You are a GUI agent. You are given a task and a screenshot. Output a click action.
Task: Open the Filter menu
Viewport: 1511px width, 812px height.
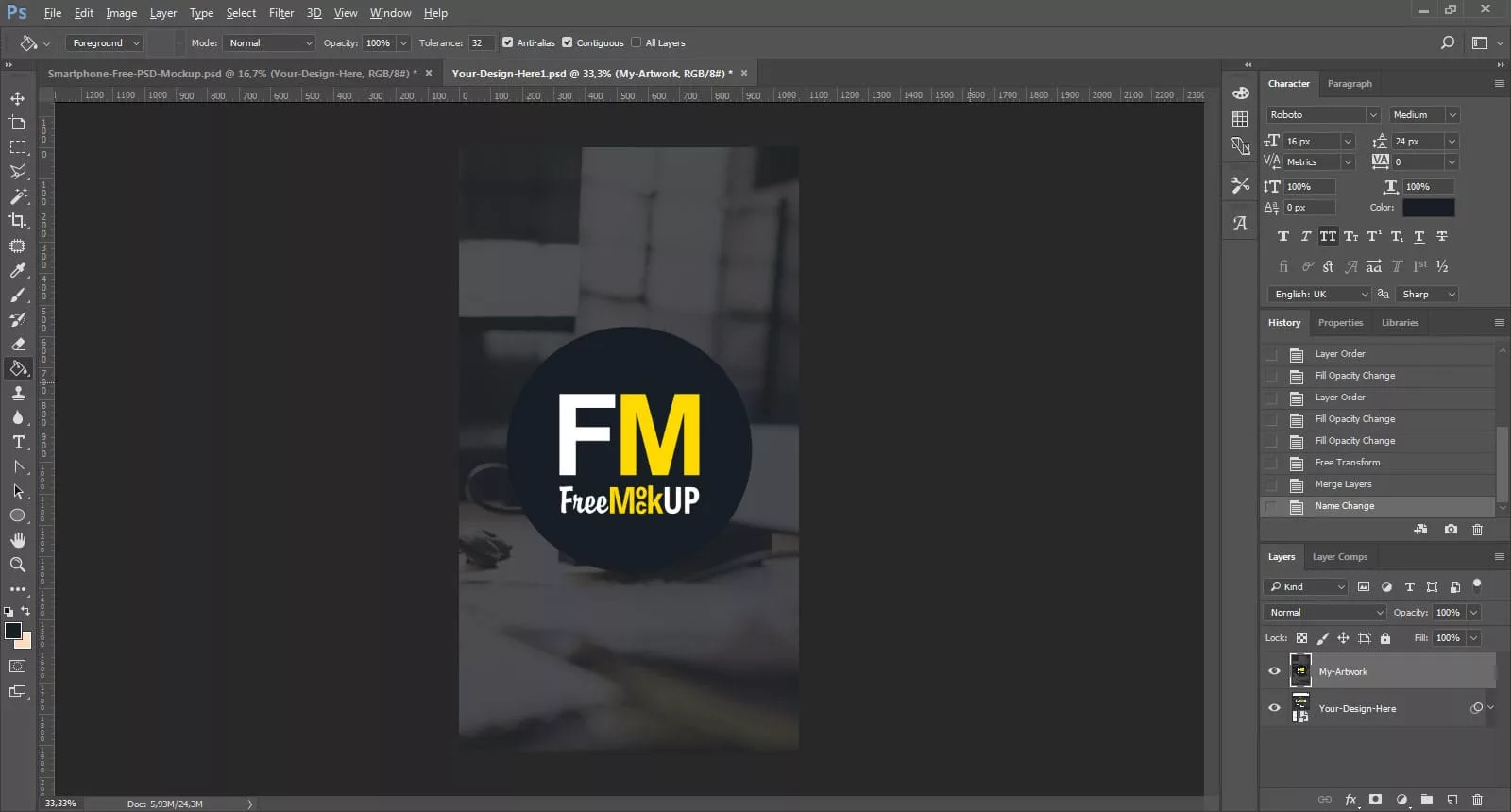(x=280, y=13)
